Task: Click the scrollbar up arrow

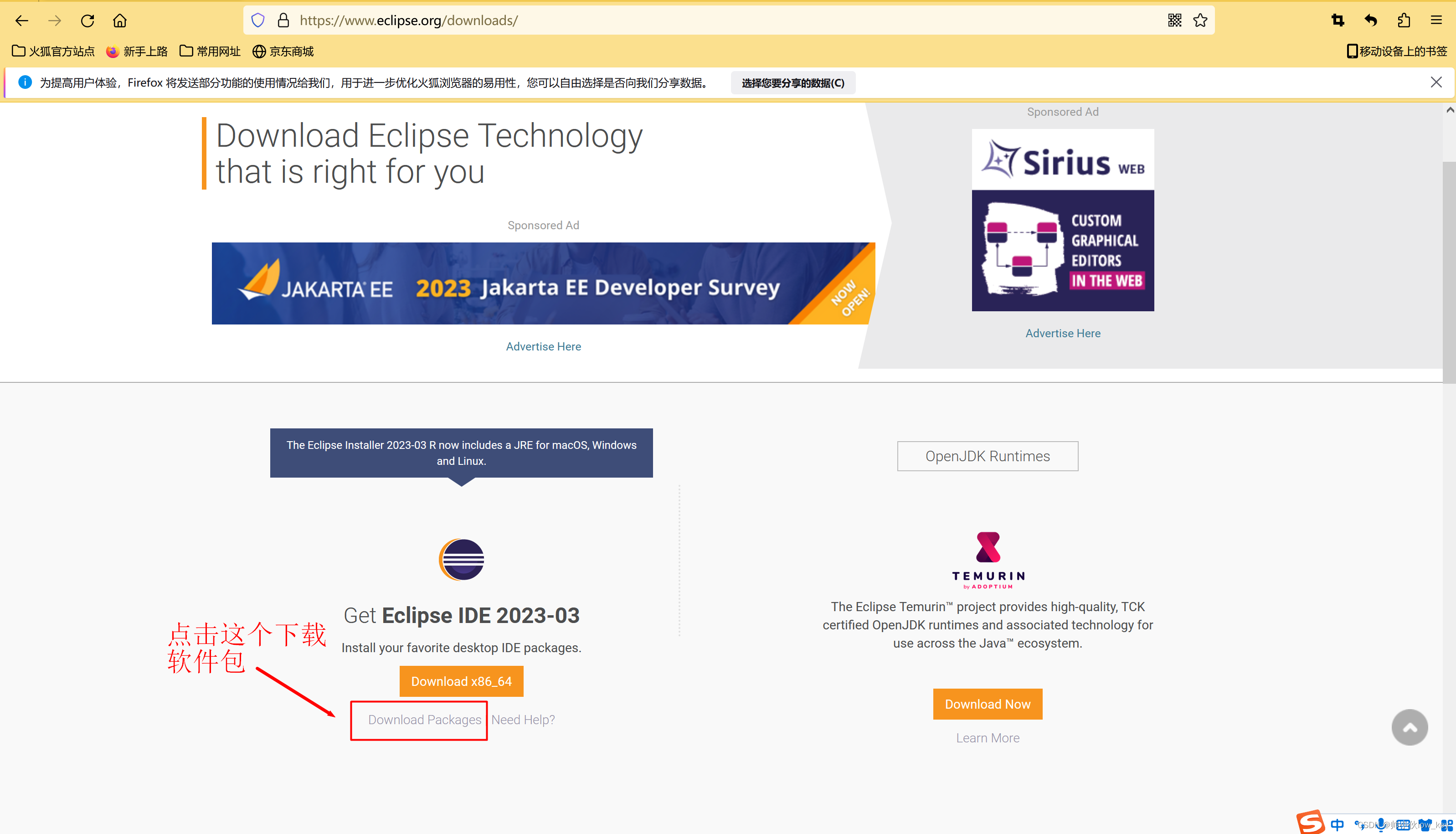Action: pyautogui.click(x=1450, y=110)
